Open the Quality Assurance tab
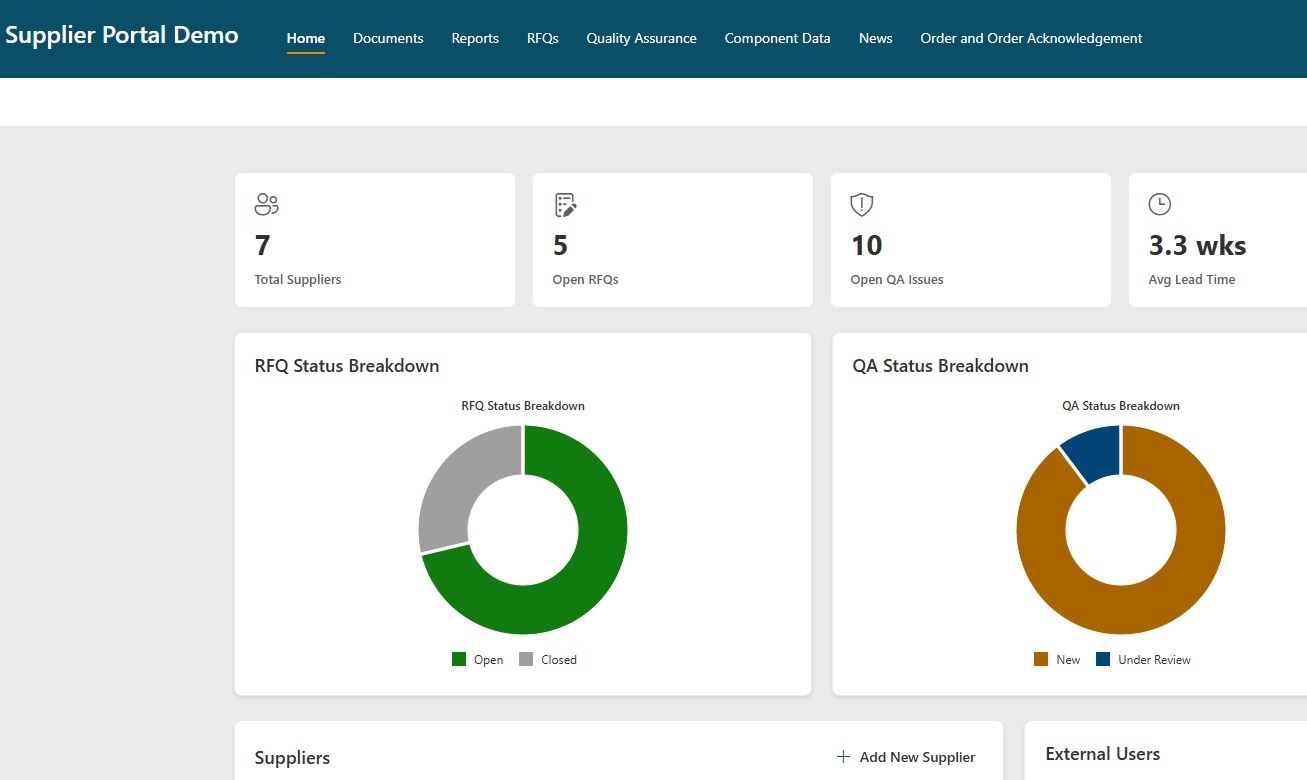Screen dimensions: 1307x780 click(642, 38)
